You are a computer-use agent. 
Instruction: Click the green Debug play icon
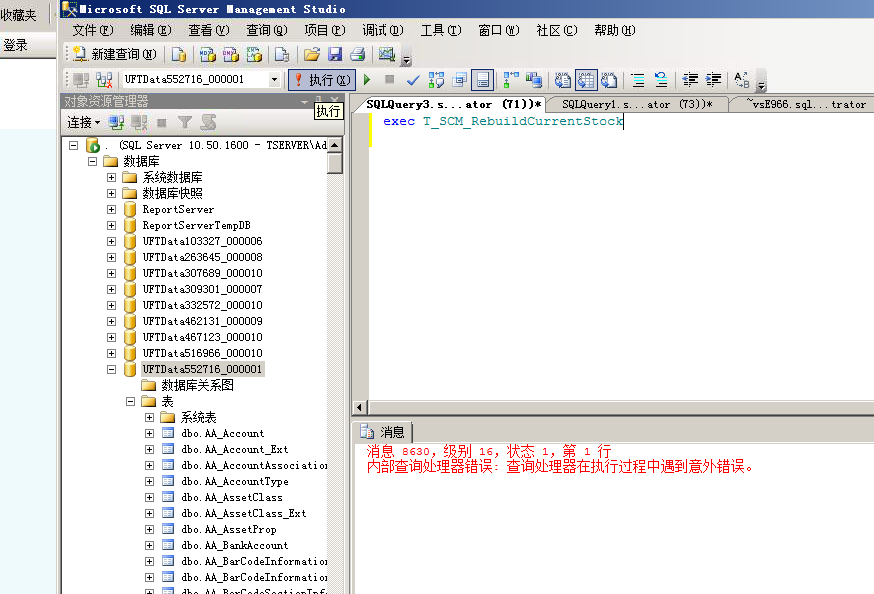(x=367, y=80)
